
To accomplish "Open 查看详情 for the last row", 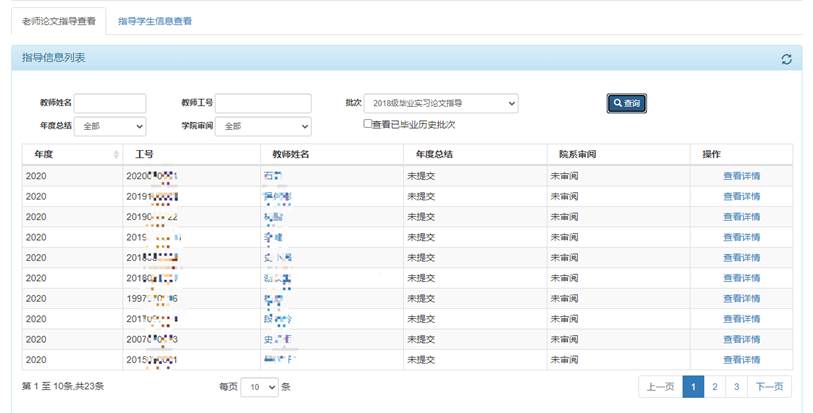I will point(741,360).
